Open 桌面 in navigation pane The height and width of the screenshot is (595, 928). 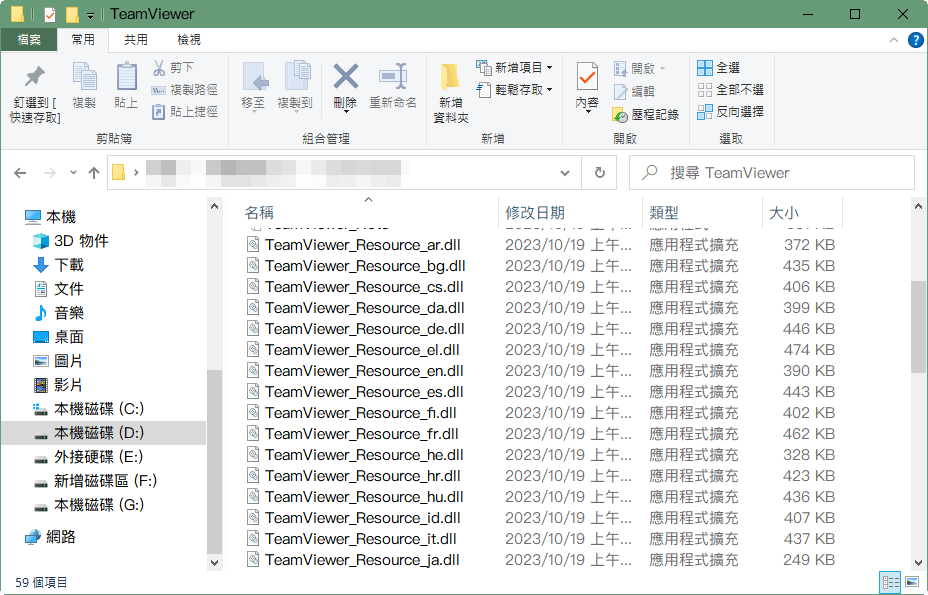pyautogui.click(x=58, y=337)
